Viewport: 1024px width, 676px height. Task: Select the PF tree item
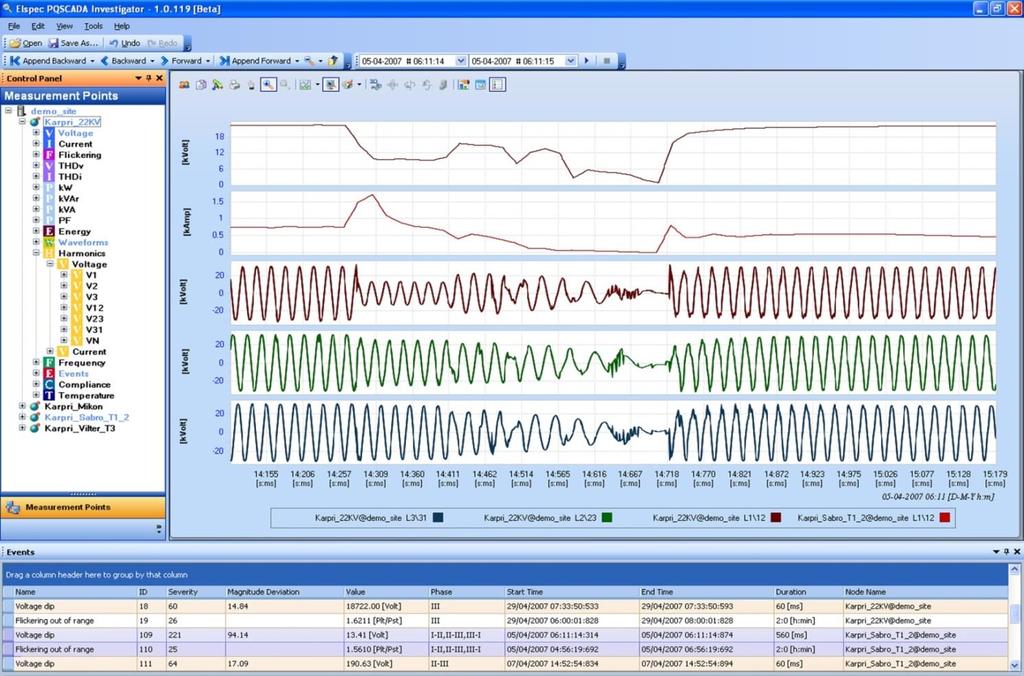[65, 221]
